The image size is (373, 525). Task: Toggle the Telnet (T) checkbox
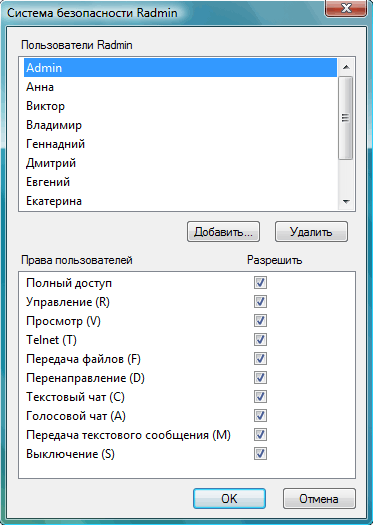[x=260, y=340]
